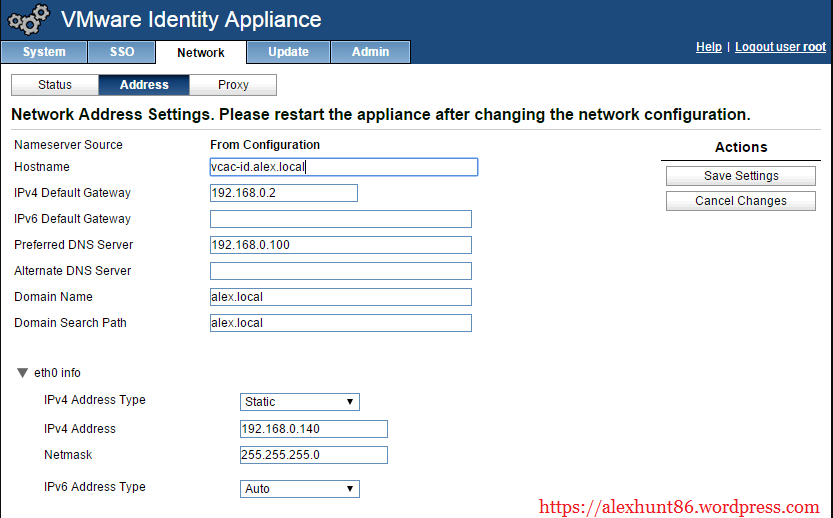Switch to the System tab
This screenshot has height=518, width=833.
coord(44,52)
